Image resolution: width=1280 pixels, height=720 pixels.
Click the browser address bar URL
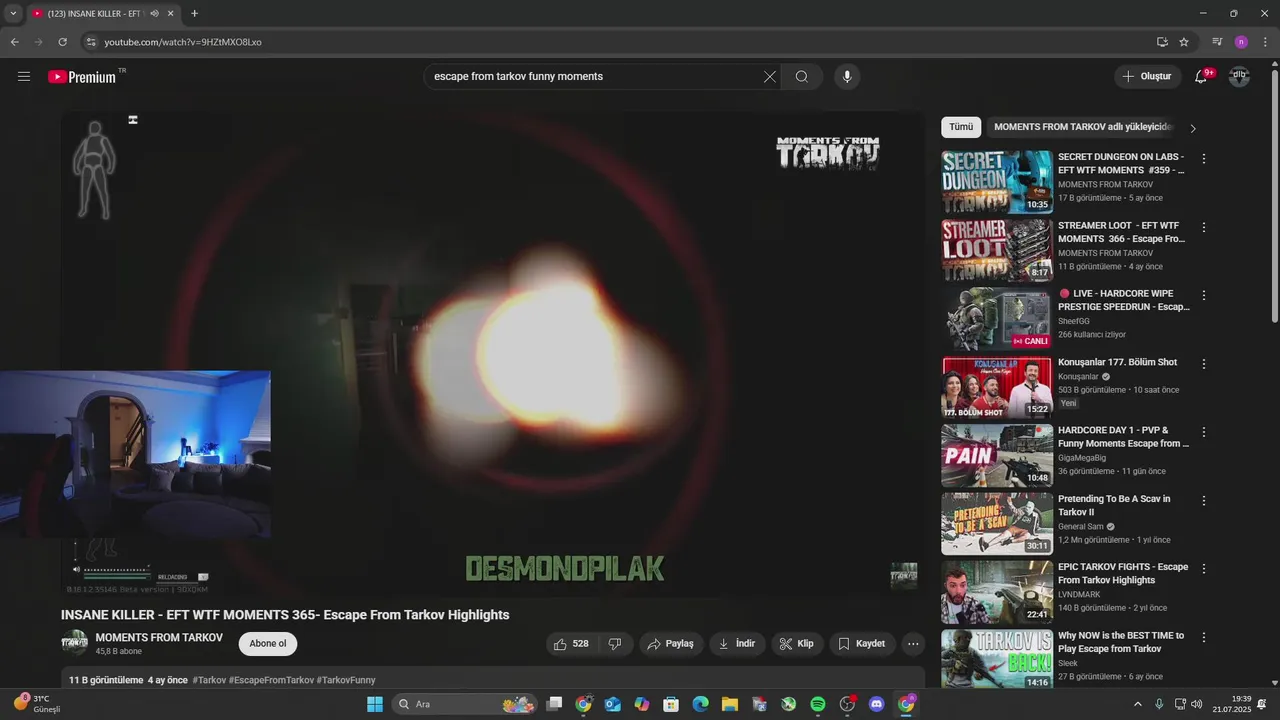(x=183, y=42)
